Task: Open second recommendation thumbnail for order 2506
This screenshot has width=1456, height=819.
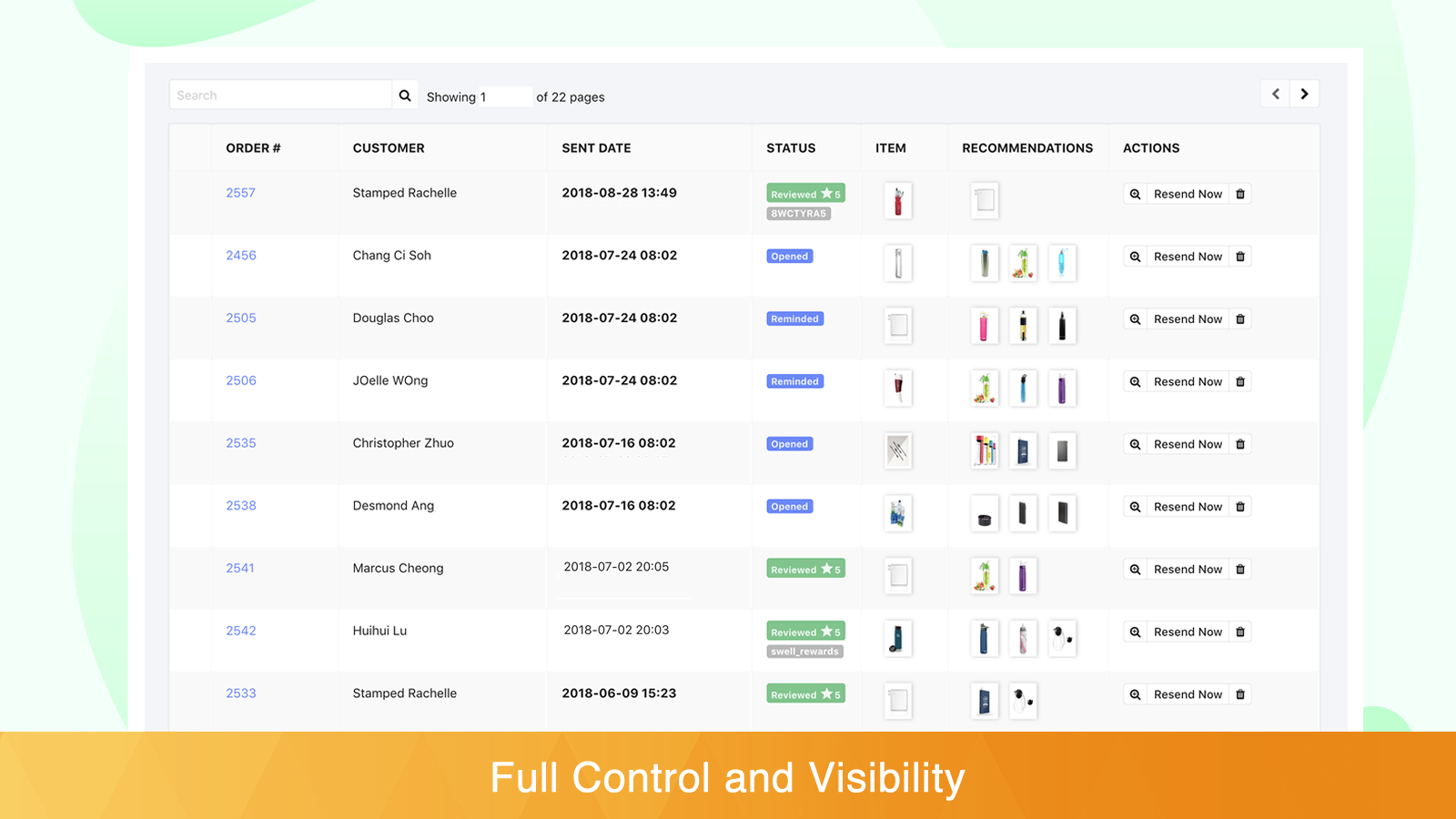Action: point(1023,389)
